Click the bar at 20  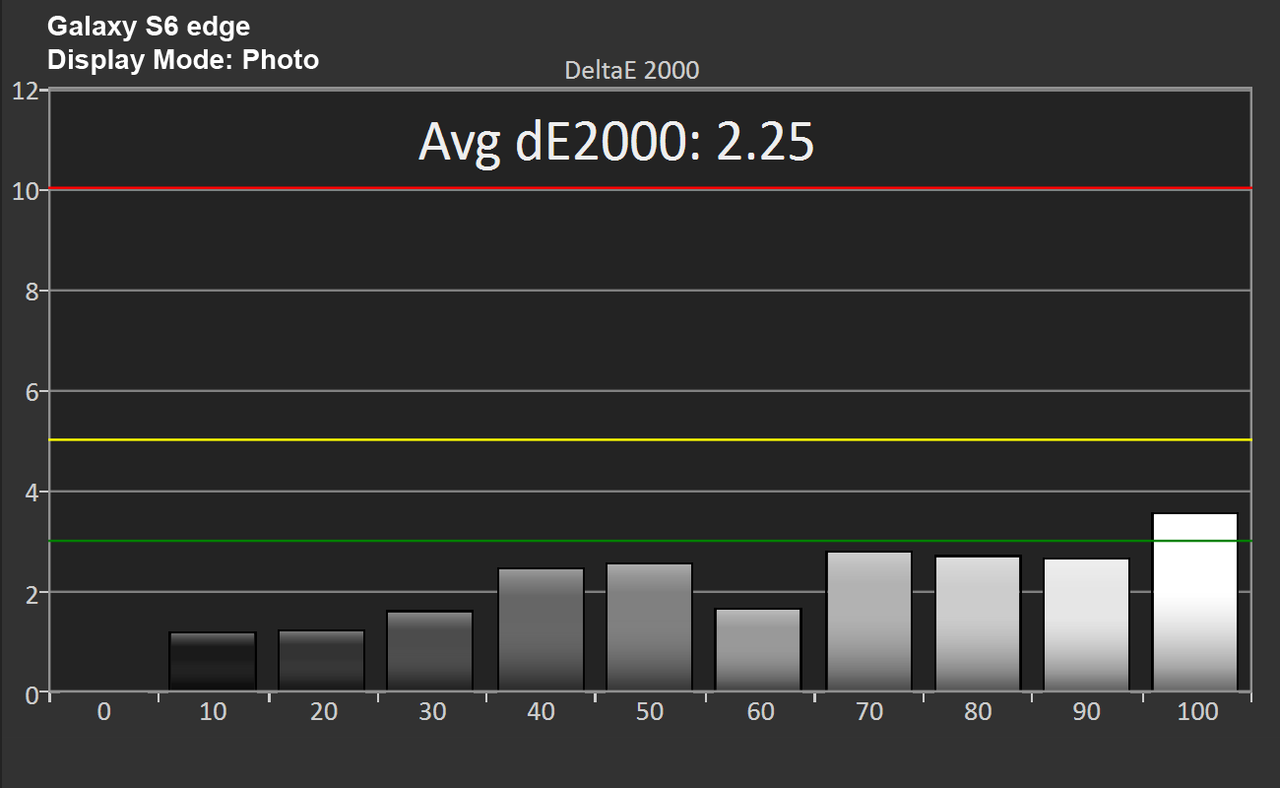[321, 660]
